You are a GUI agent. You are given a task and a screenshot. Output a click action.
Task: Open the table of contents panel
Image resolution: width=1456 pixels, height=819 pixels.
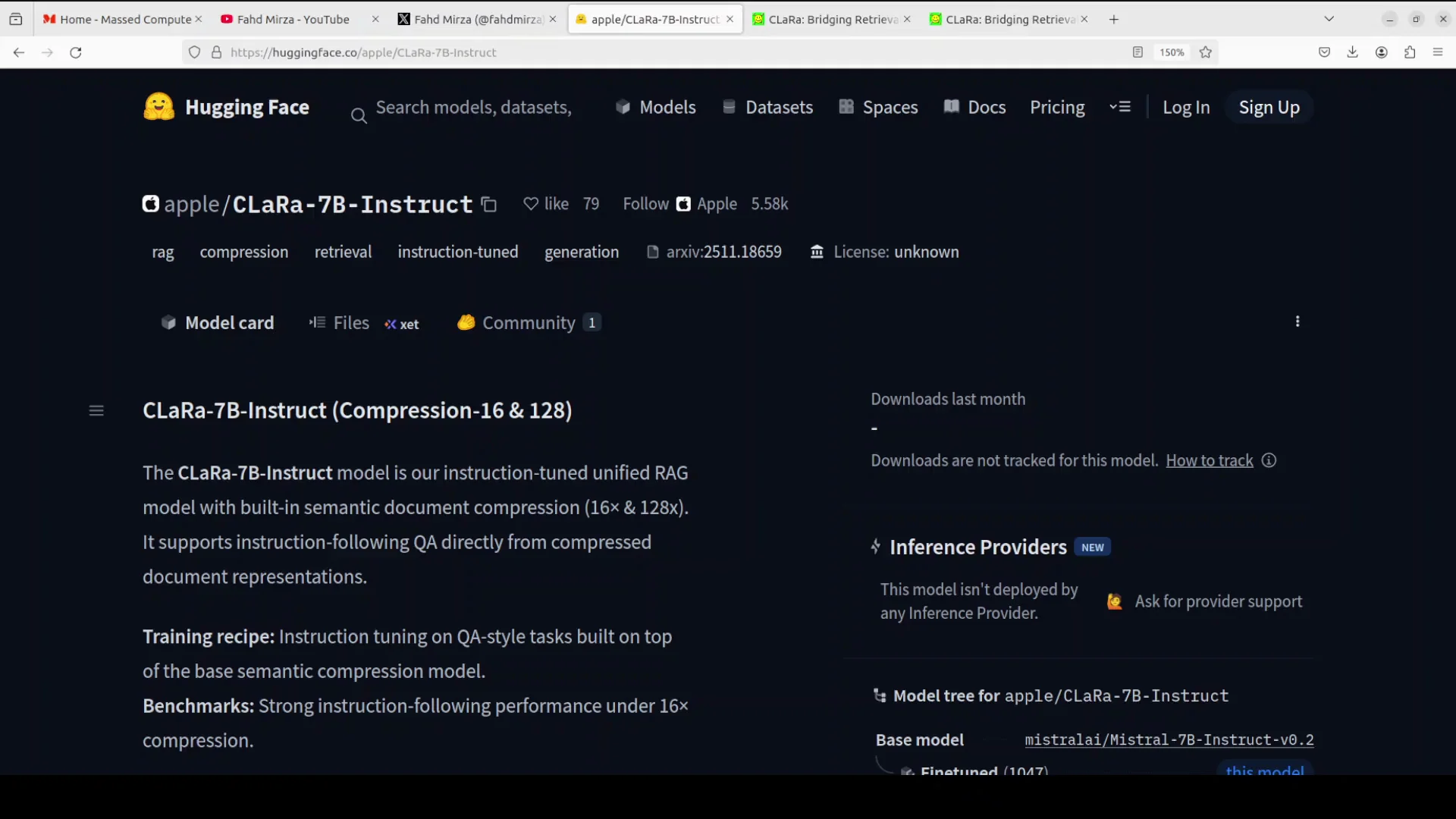point(96,410)
